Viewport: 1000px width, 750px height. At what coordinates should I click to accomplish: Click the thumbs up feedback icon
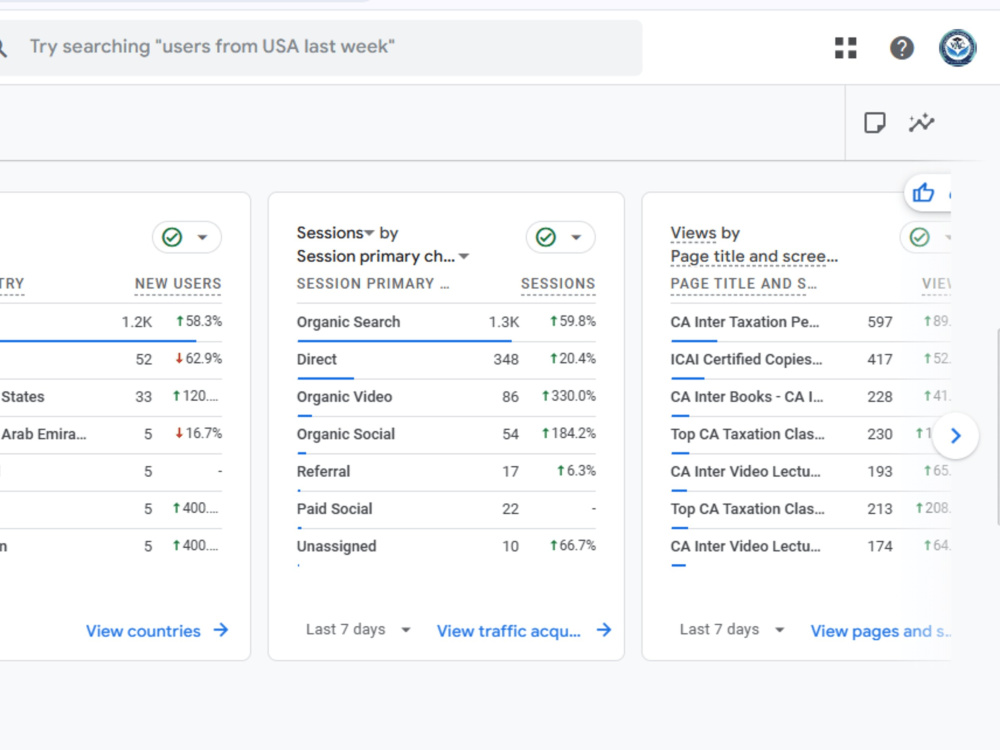click(x=923, y=193)
